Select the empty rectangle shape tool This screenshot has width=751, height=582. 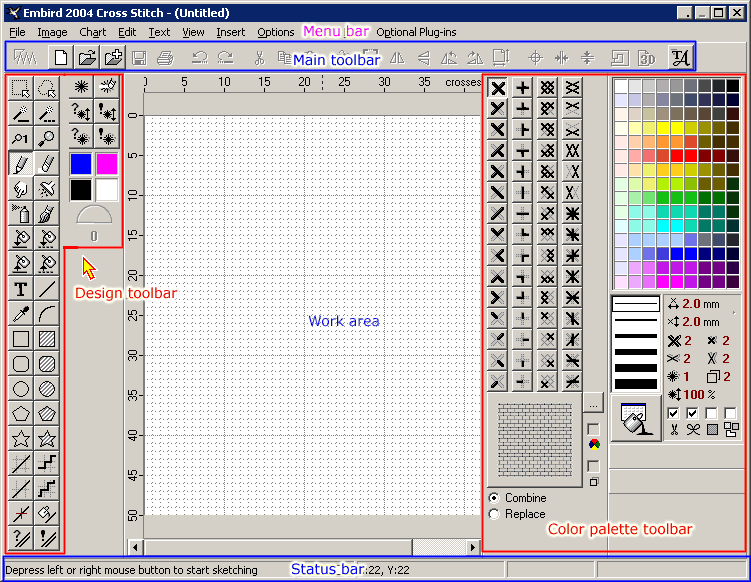click(21, 339)
